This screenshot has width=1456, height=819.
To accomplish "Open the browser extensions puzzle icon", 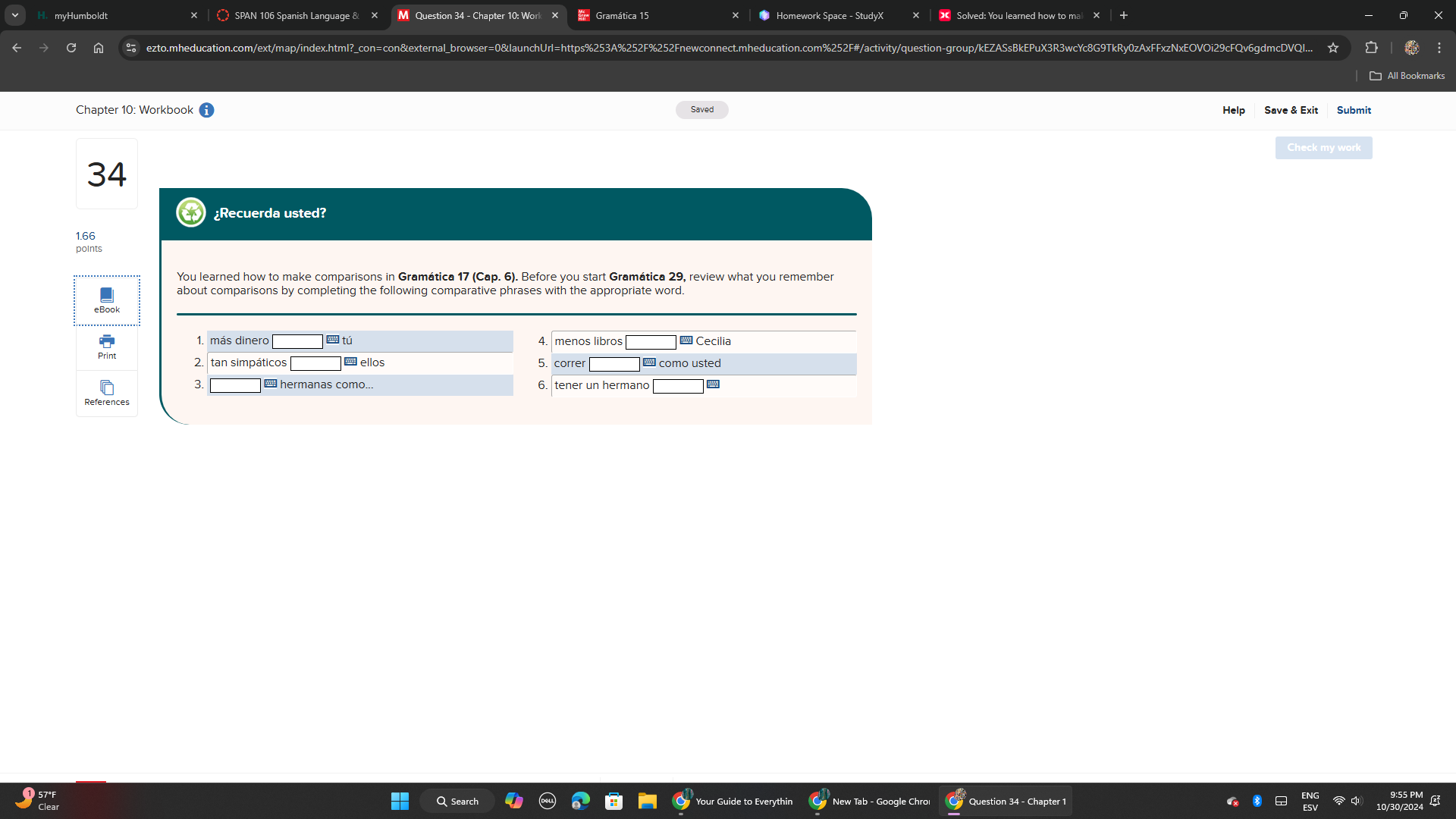I will [1371, 48].
